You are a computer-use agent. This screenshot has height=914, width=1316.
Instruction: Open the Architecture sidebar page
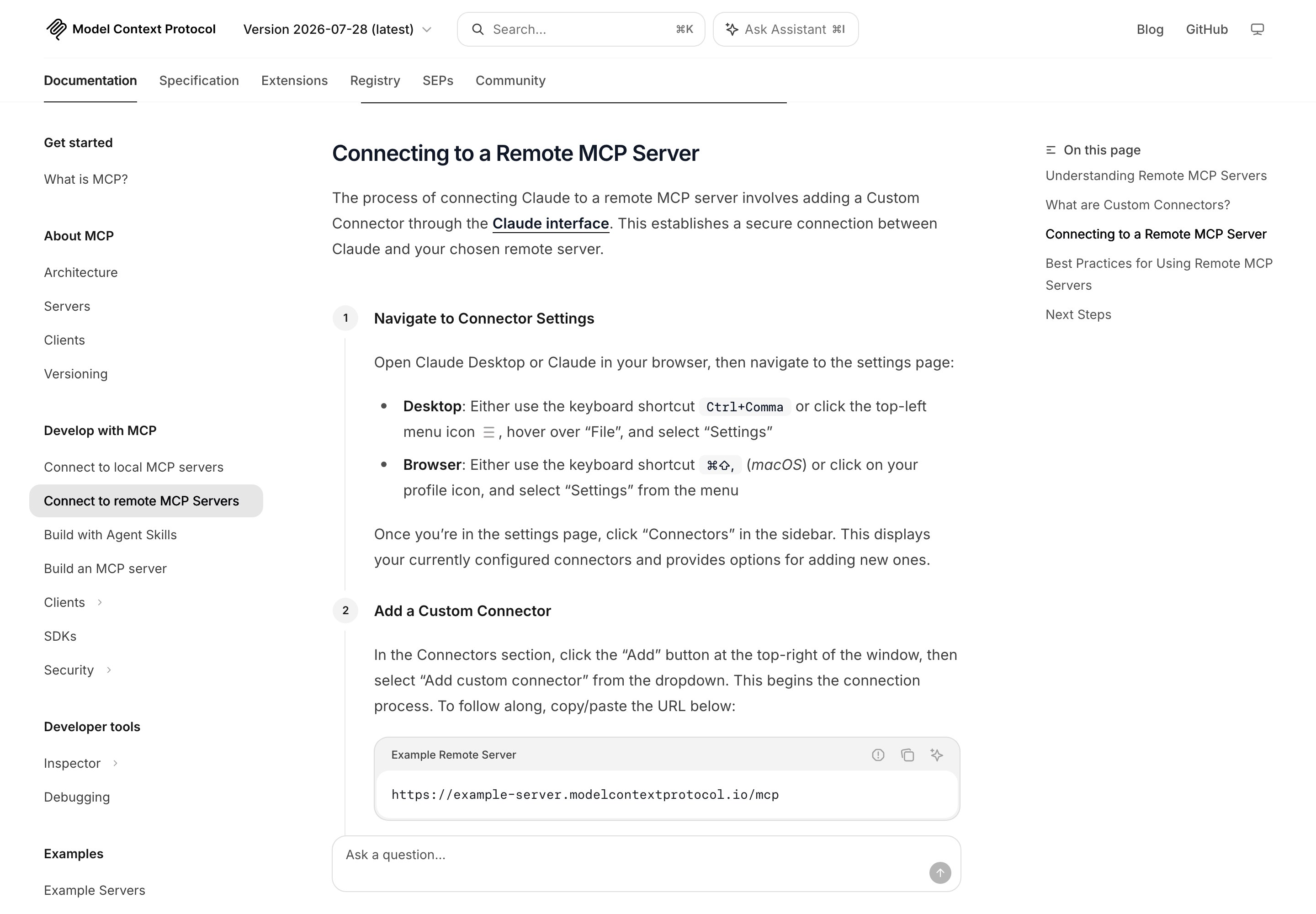click(x=81, y=272)
